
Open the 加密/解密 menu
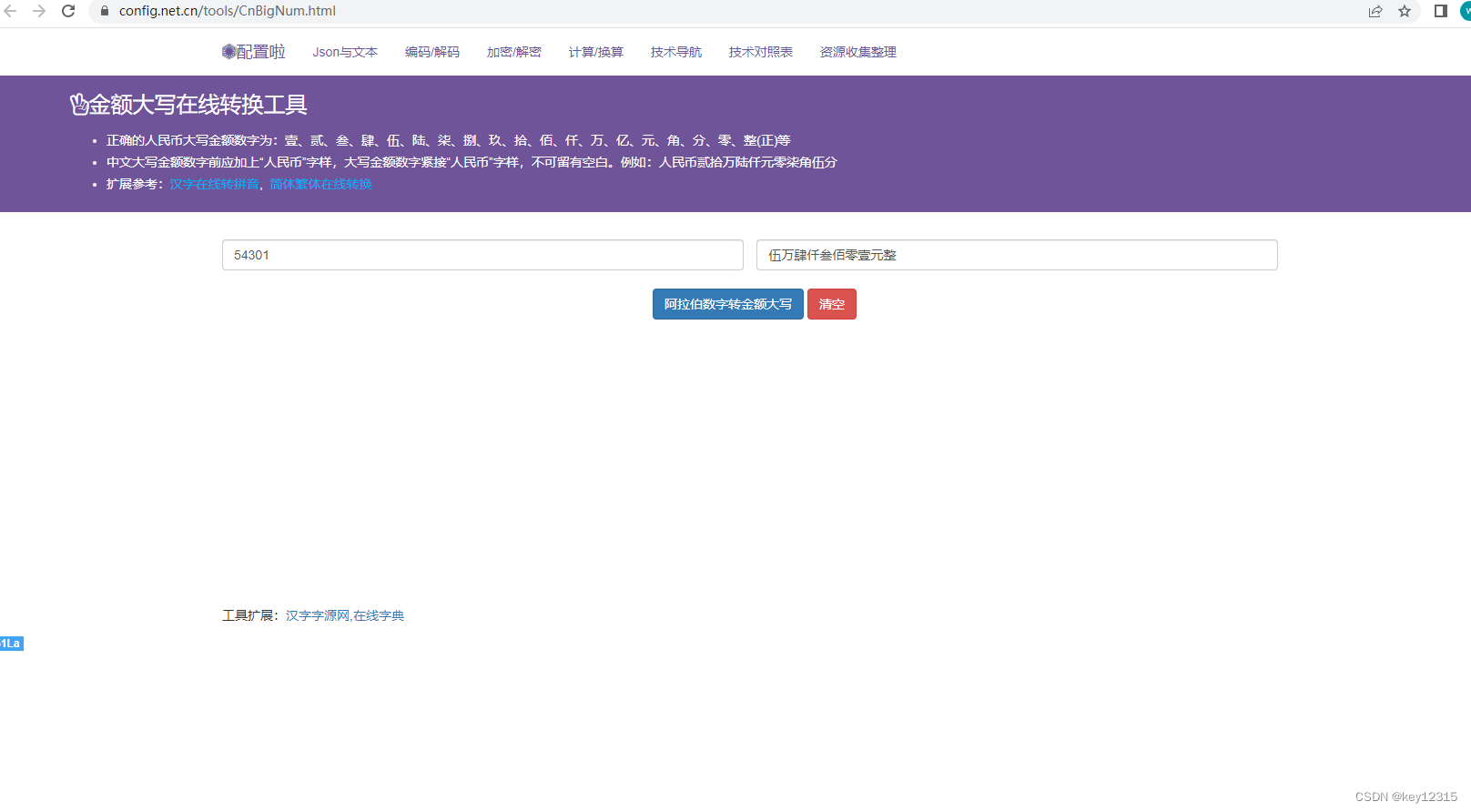pyautogui.click(x=514, y=52)
